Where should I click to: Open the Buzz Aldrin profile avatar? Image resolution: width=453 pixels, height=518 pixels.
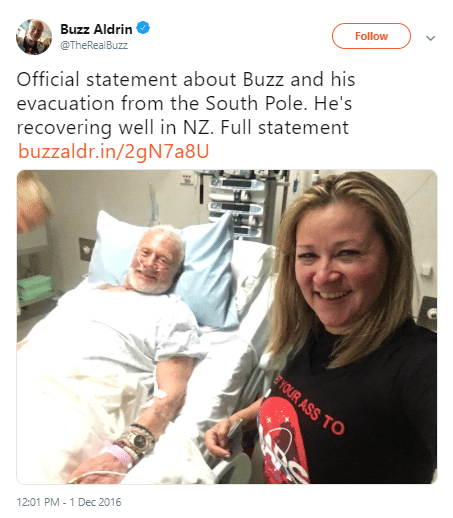coord(34,37)
